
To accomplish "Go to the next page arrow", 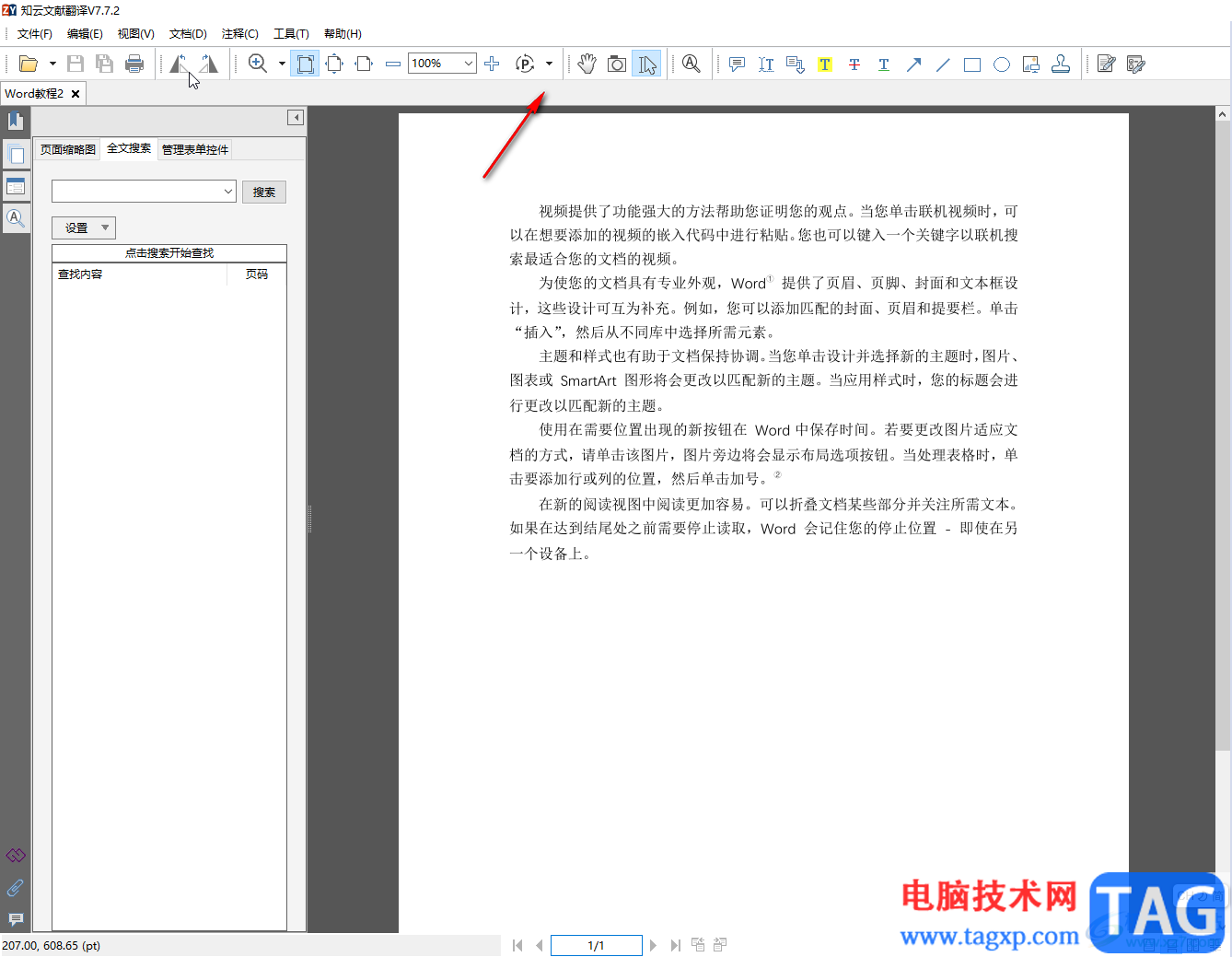I will click(654, 945).
